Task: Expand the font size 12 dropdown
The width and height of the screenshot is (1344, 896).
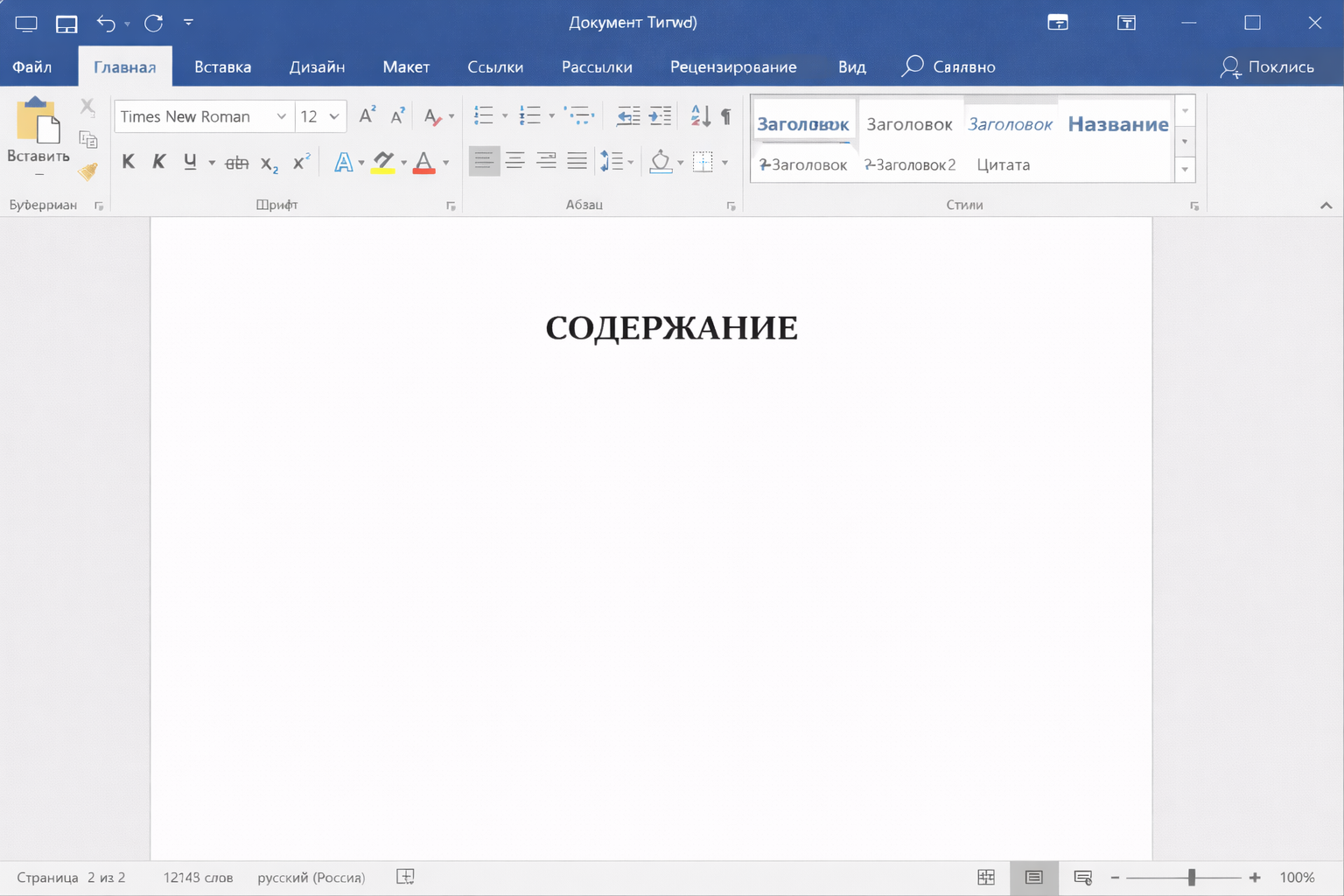Action: [334, 116]
